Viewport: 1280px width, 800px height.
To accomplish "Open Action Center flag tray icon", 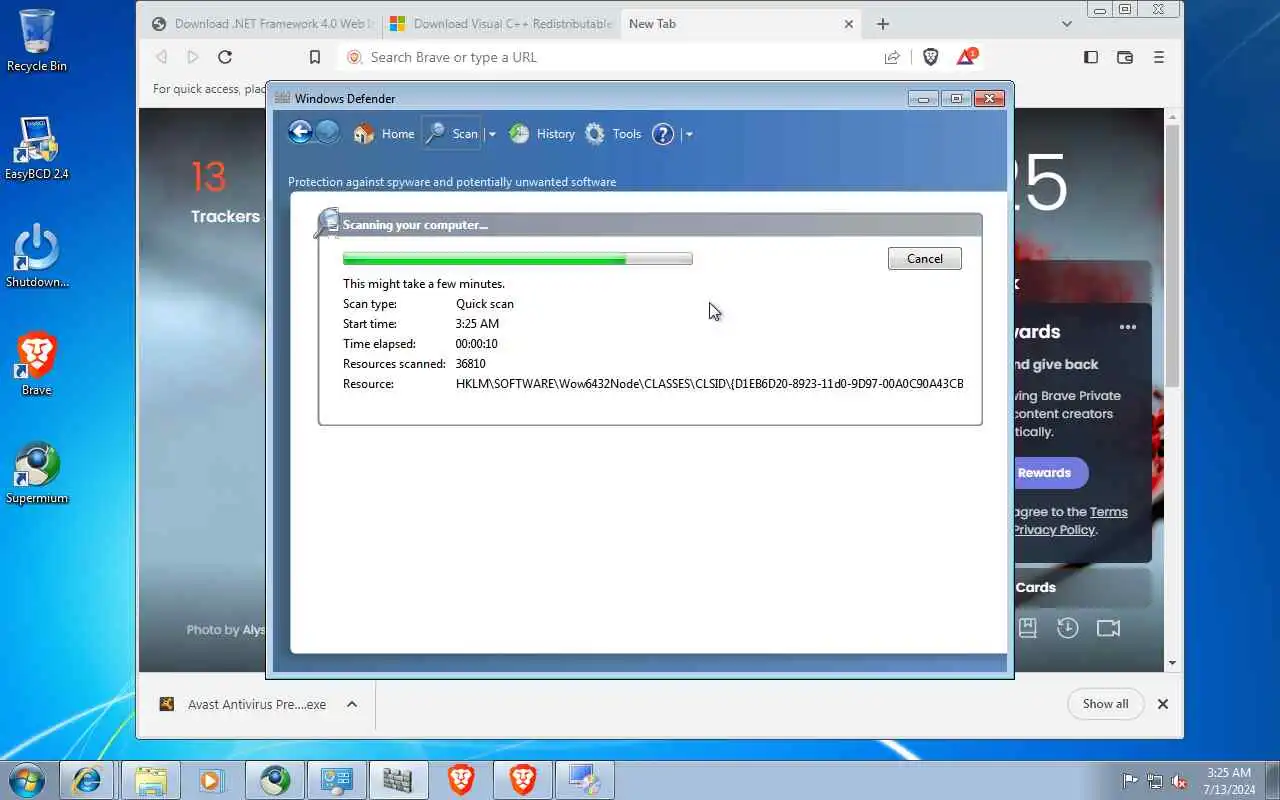I will [x=1130, y=781].
